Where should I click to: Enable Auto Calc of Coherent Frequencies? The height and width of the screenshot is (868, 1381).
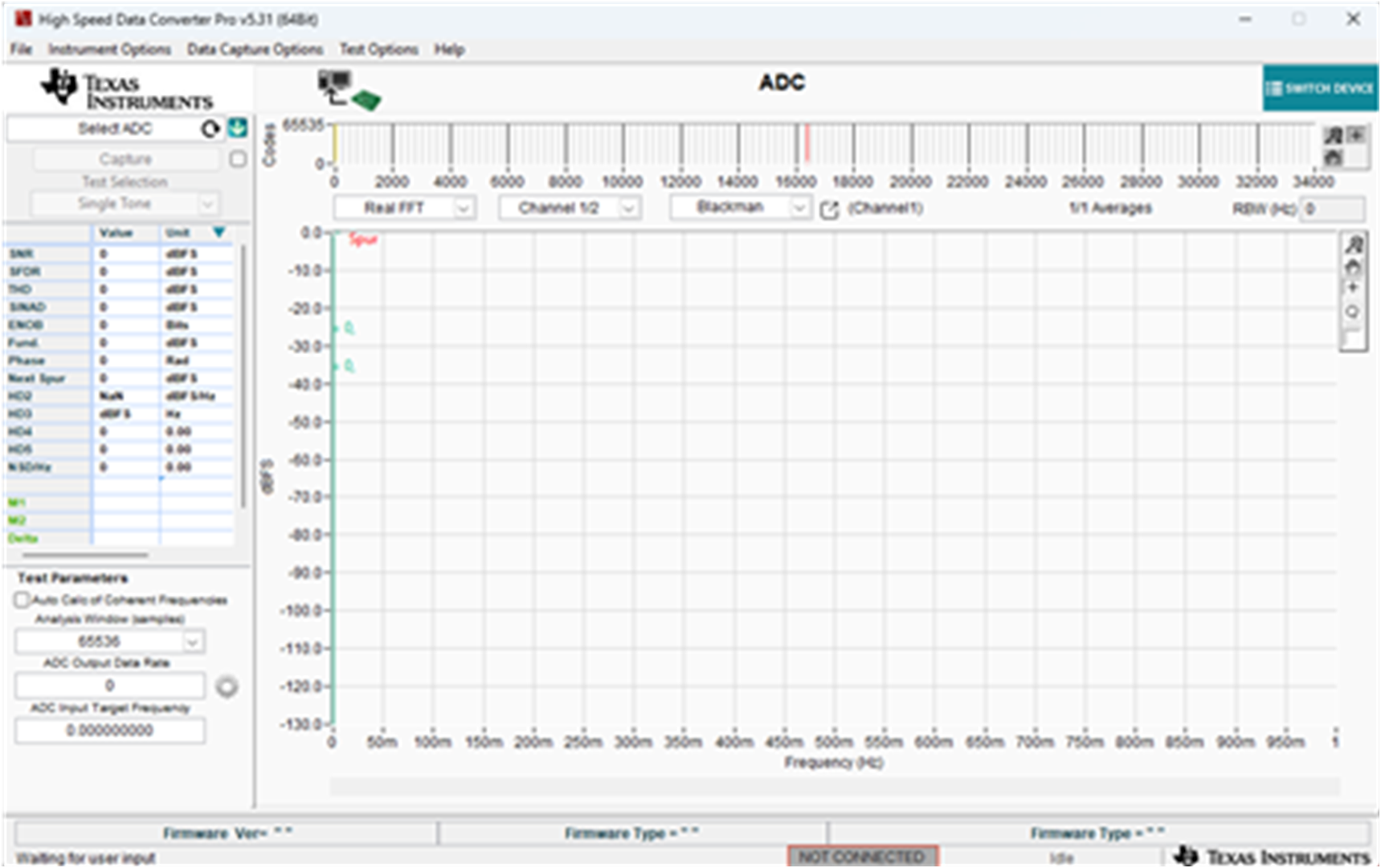[21, 600]
